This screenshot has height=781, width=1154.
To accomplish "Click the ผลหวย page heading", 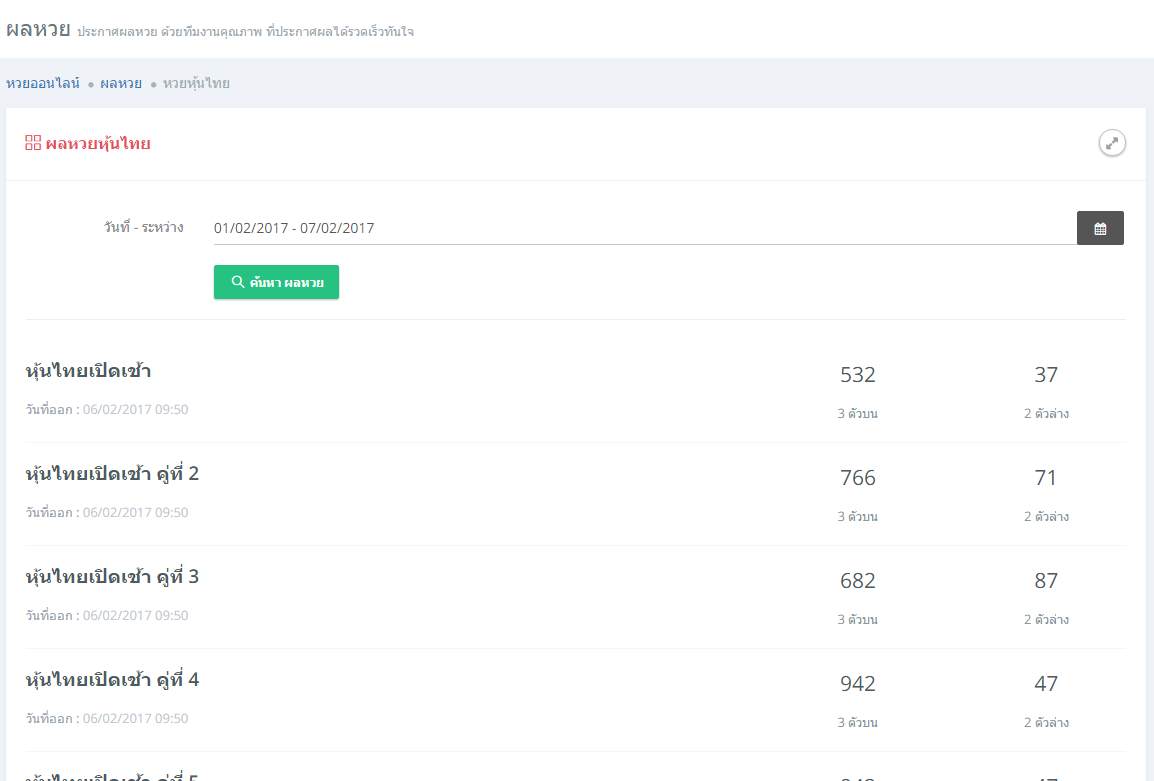I will tap(38, 30).
